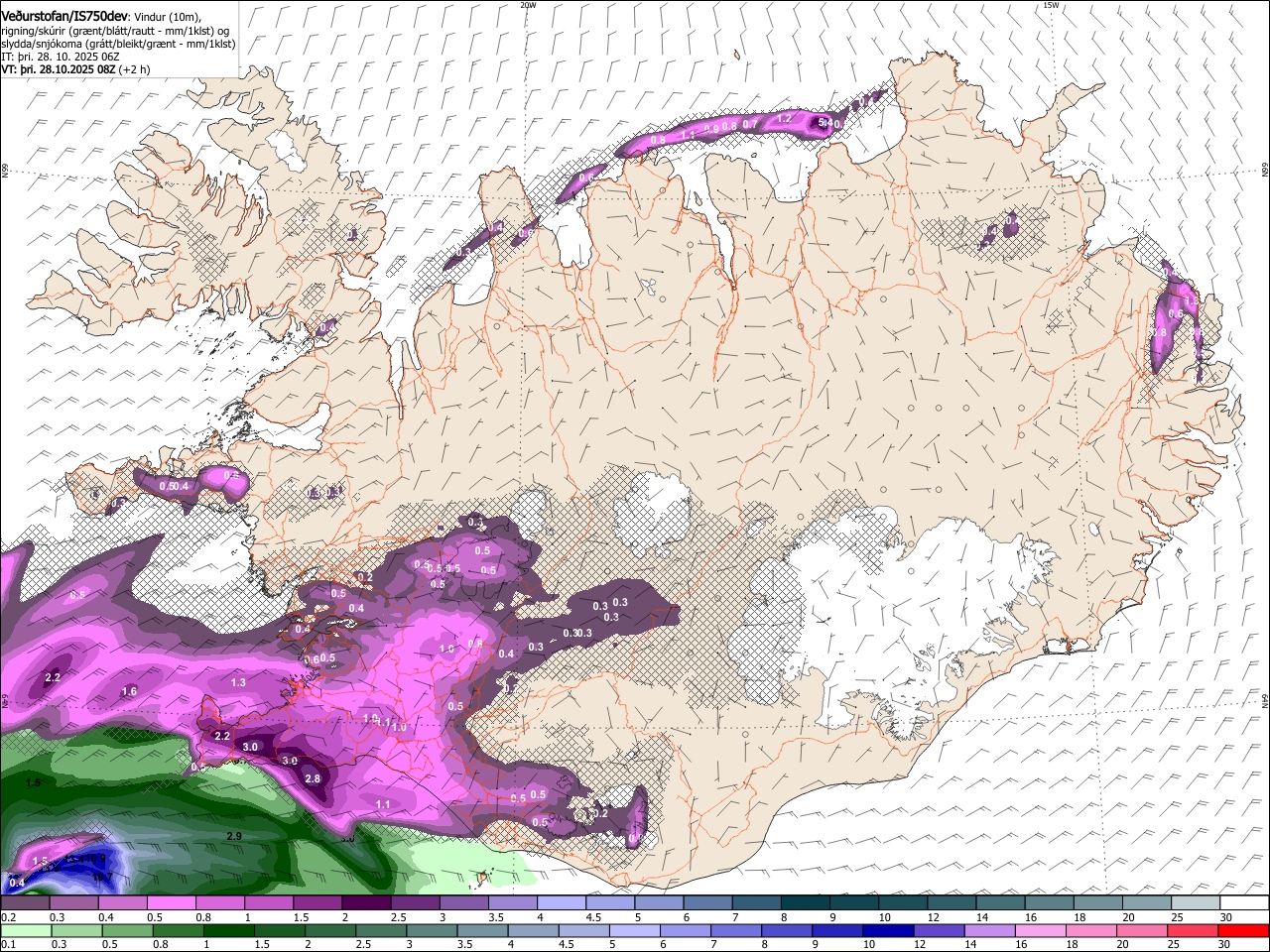Select the red bottom-row legend swatch above 30

[1244, 931]
